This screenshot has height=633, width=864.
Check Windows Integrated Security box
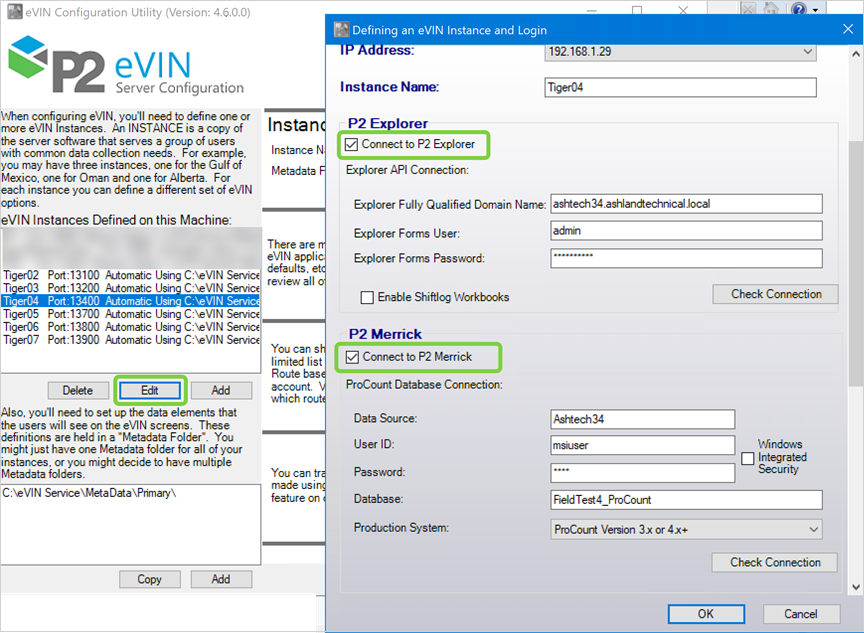[747, 457]
